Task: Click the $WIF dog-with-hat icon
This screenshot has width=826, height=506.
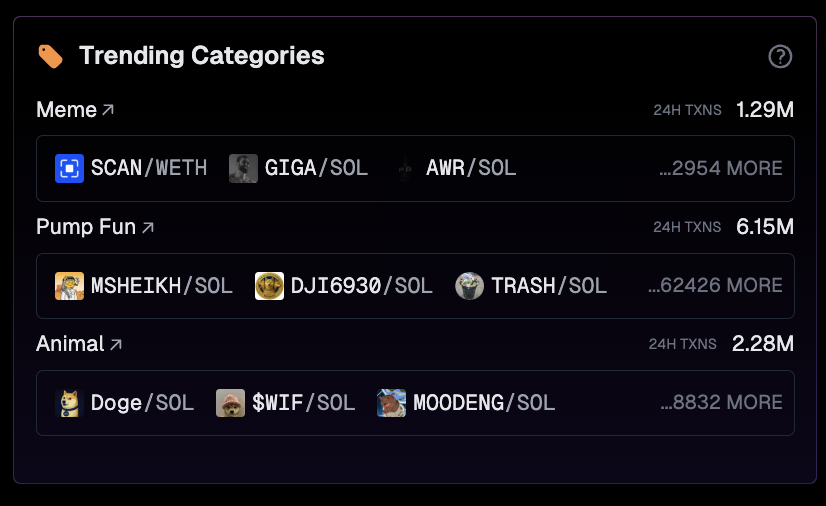Action: (x=231, y=403)
